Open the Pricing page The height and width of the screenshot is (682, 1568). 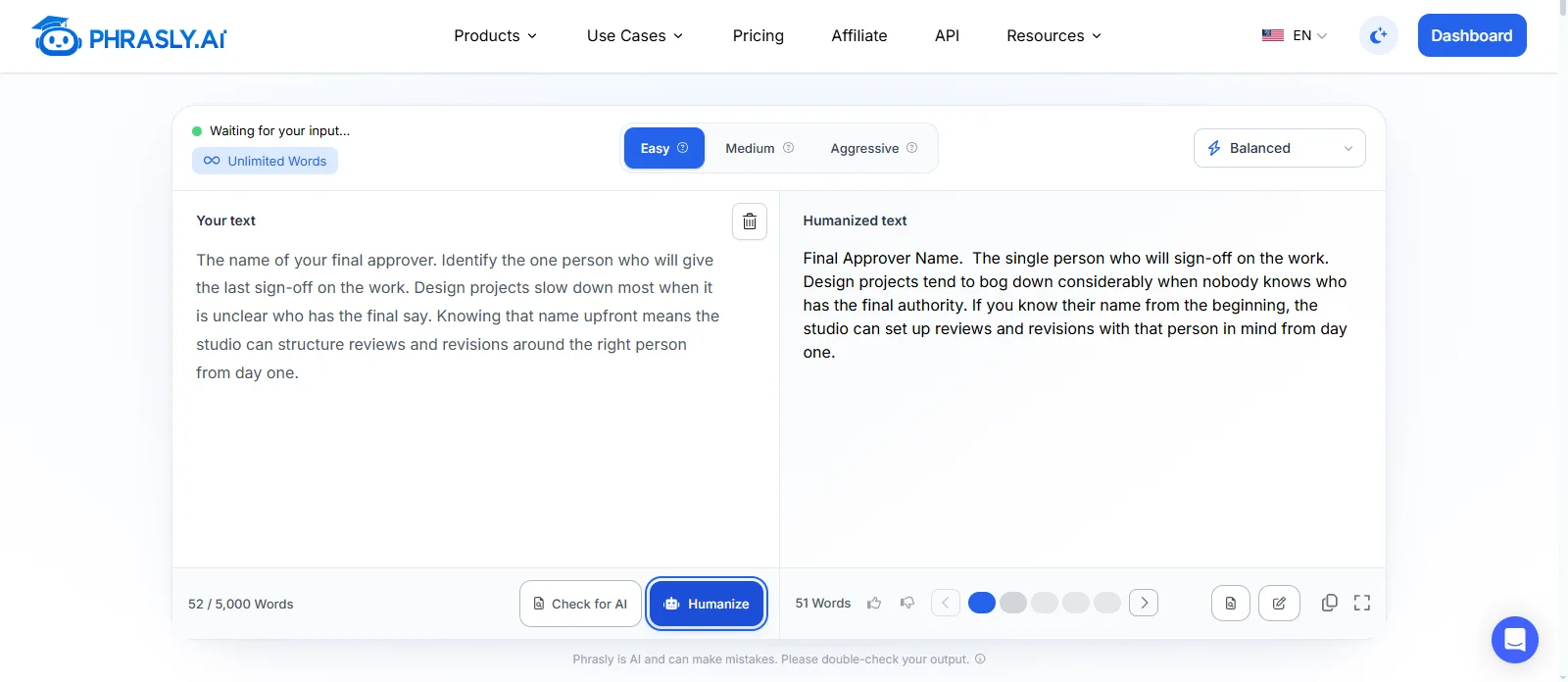(759, 35)
